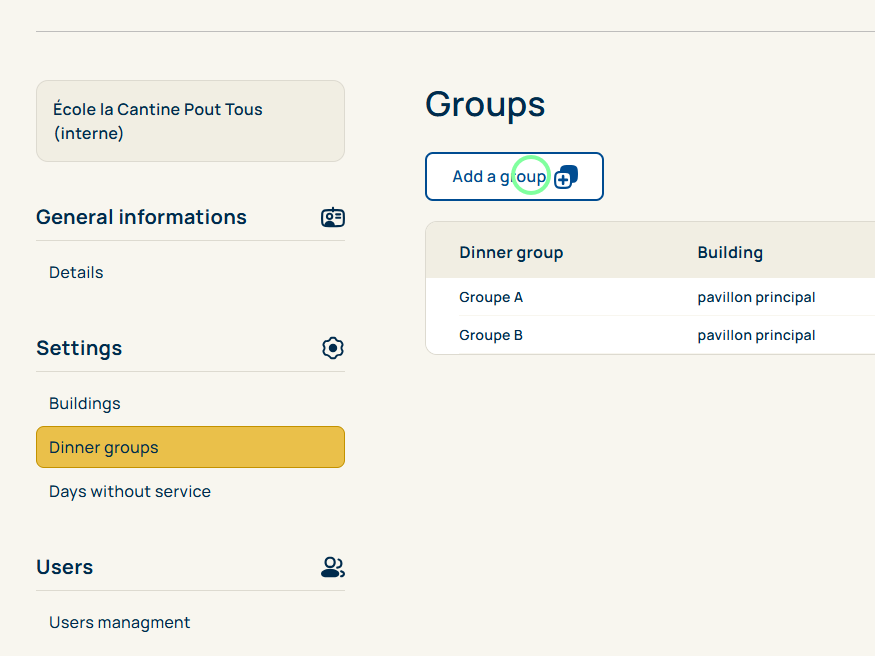
Task: Click the Building column header
Action: [x=730, y=252]
